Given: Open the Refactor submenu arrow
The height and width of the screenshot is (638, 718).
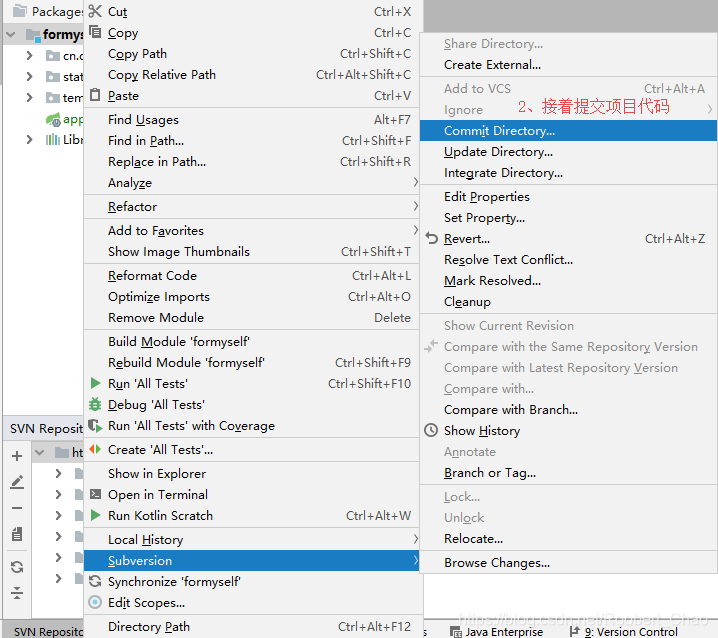Looking at the screenshot, I should pos(415,206).
